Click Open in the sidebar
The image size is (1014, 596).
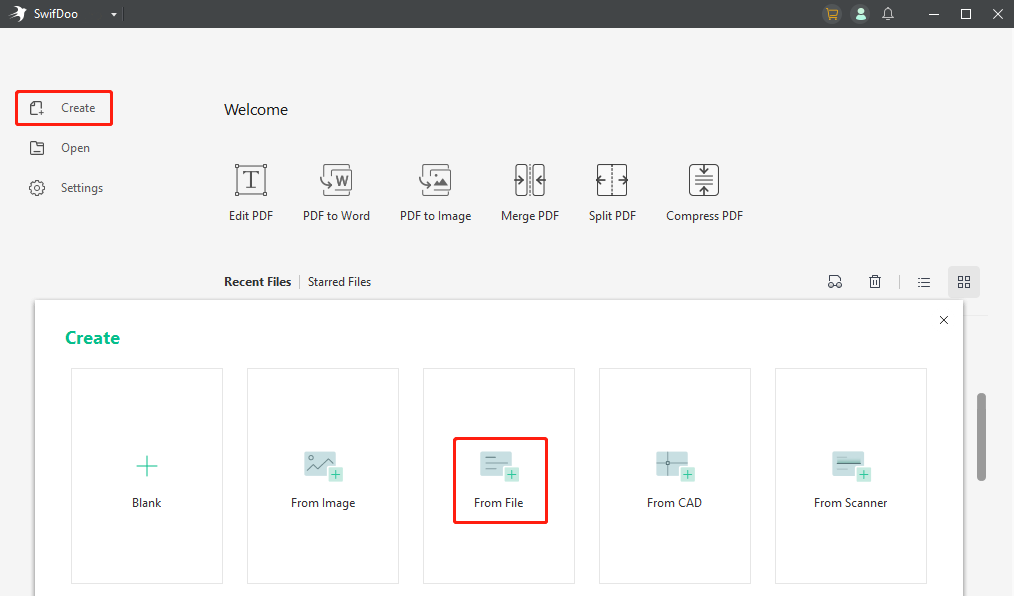[59, 148]
